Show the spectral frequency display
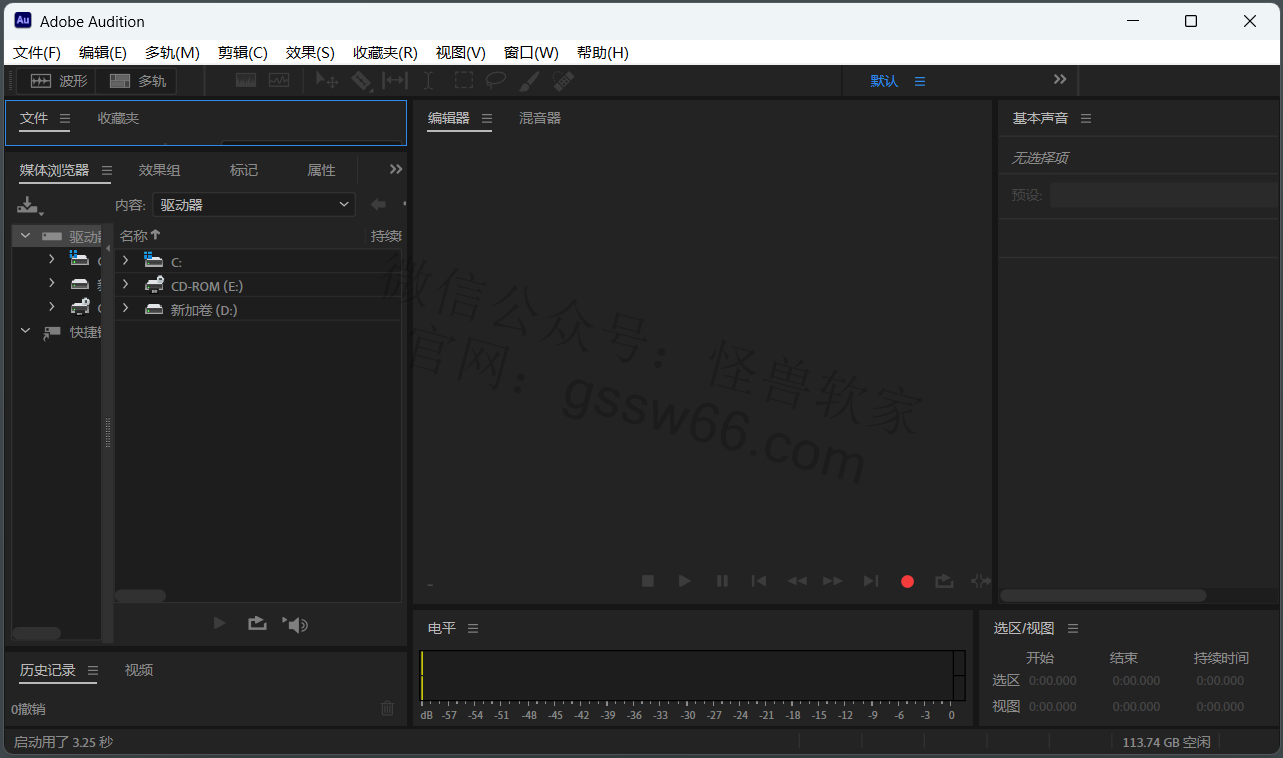Image resolution: width=1283 pixels, height=758 pixels. point(246,80)
